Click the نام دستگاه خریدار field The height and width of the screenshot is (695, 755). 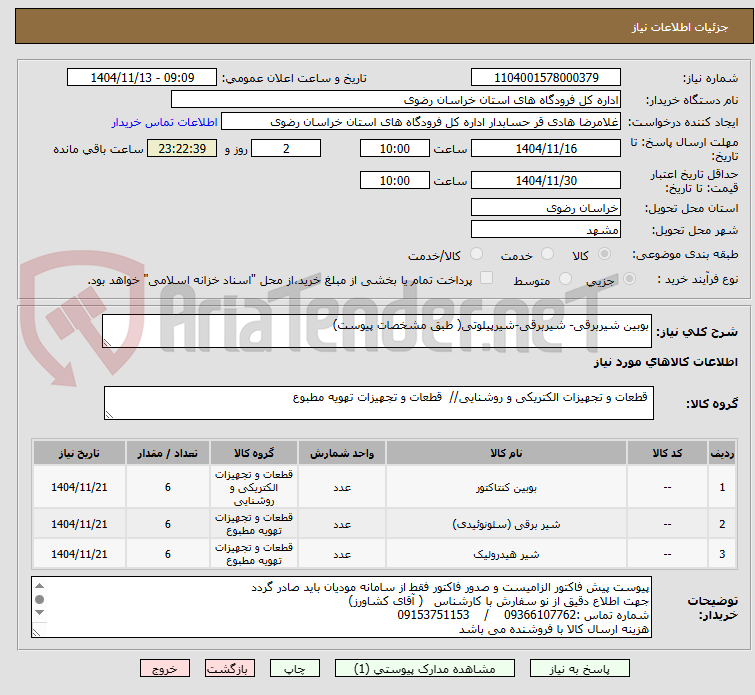pos(396,100)
